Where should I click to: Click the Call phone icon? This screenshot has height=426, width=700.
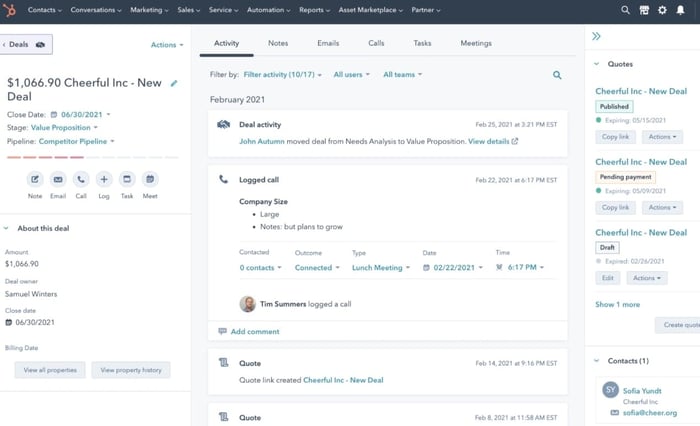tap(81, 180)
